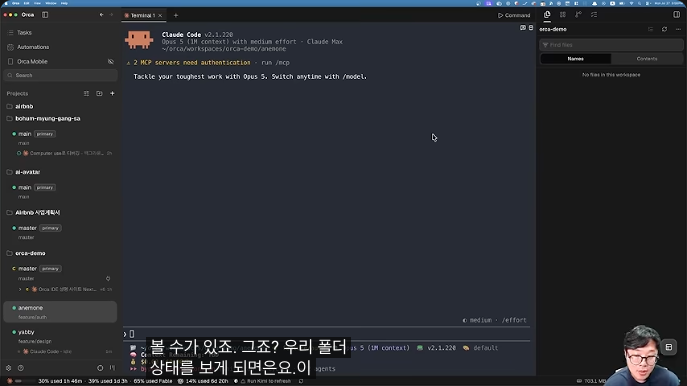687x386 pixels.
Task: Open the more options ellipsis menu
Action: 678,29
